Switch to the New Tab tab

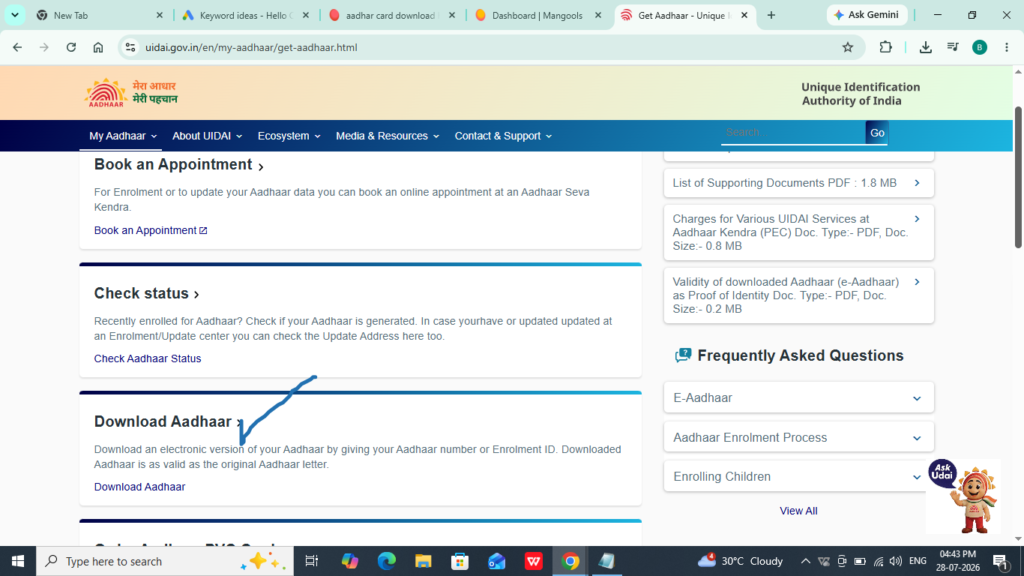click(98, 15)
